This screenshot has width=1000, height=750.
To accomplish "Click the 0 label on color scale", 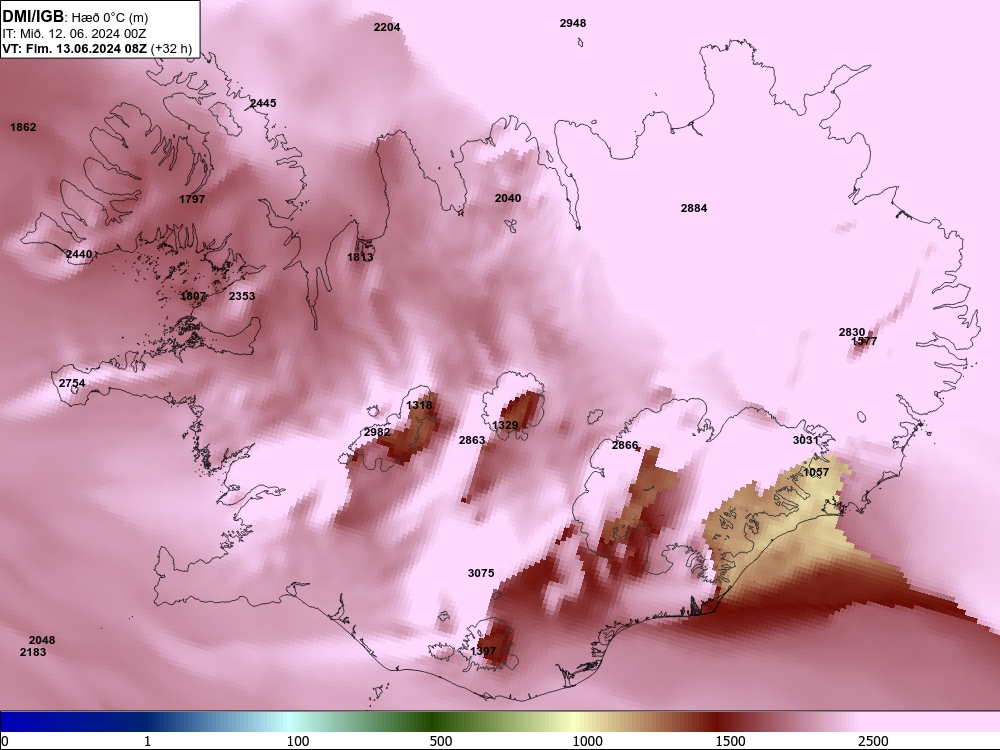I will [5, 741].
